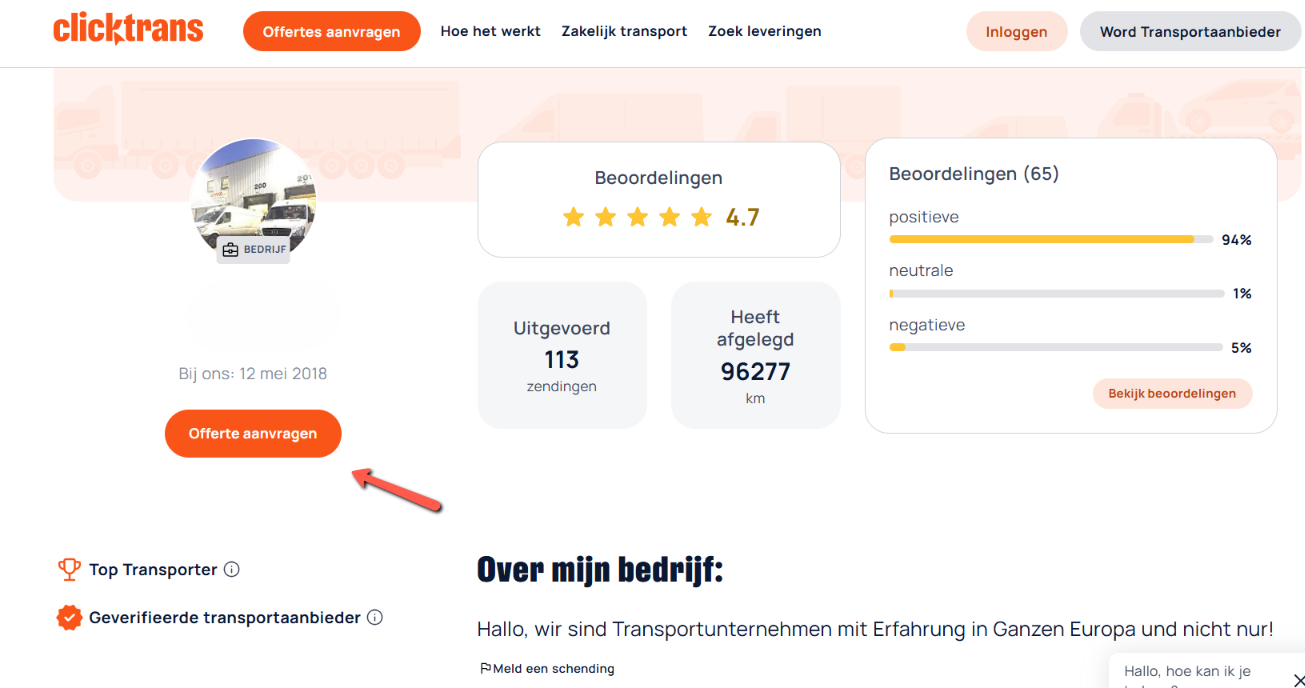Click the orange verified badge icon

69,618
